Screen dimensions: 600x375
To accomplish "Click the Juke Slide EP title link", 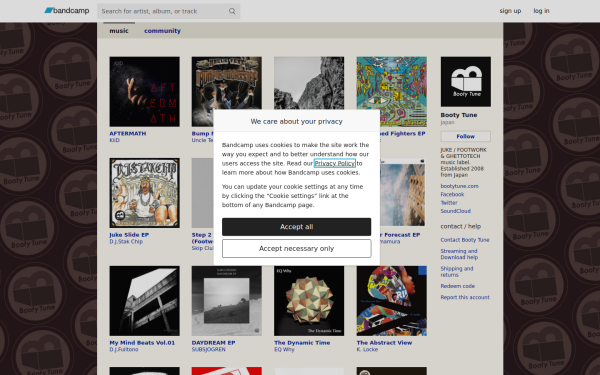I will click(129, 235).
